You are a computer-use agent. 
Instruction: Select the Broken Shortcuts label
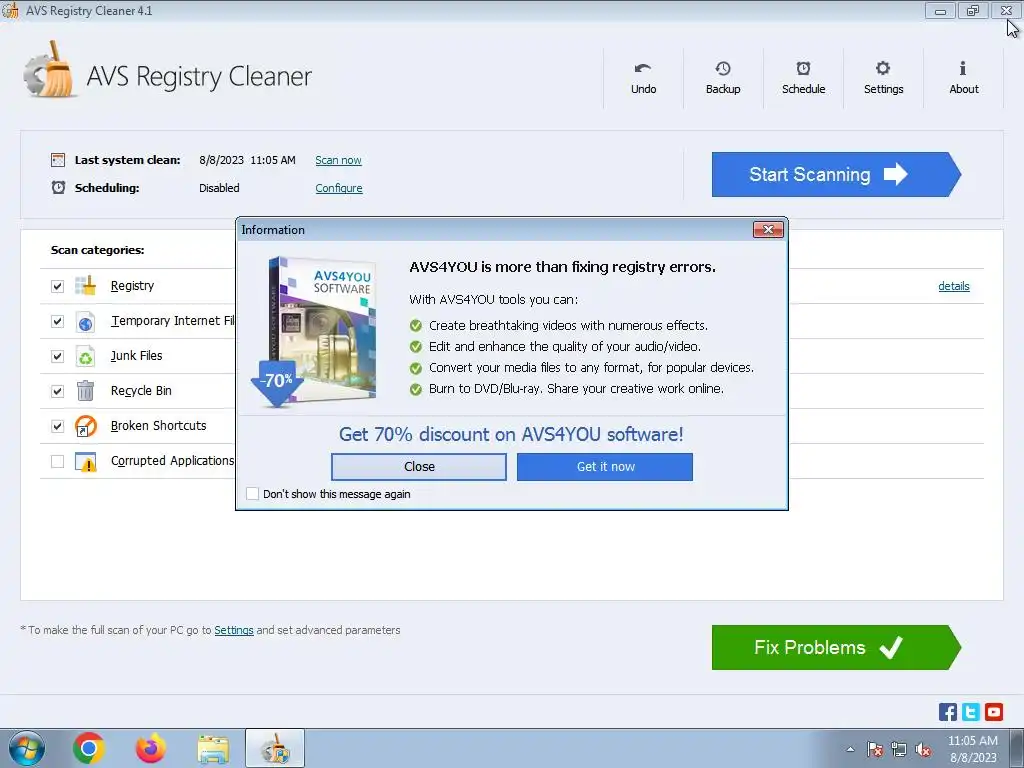[x=159, y=426]
